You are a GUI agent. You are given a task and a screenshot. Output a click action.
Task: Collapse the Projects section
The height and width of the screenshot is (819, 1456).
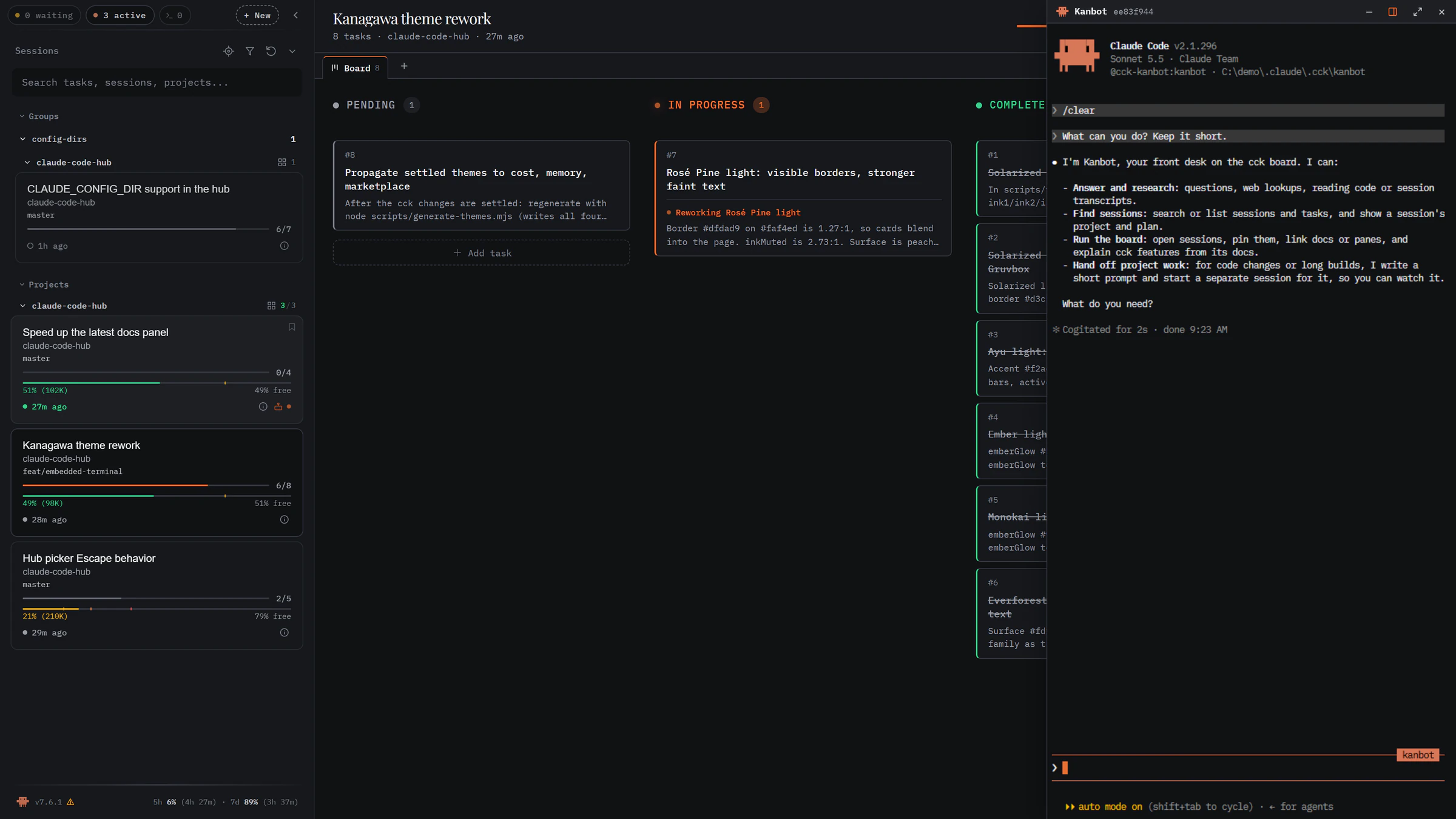click(x=44, y=284)
